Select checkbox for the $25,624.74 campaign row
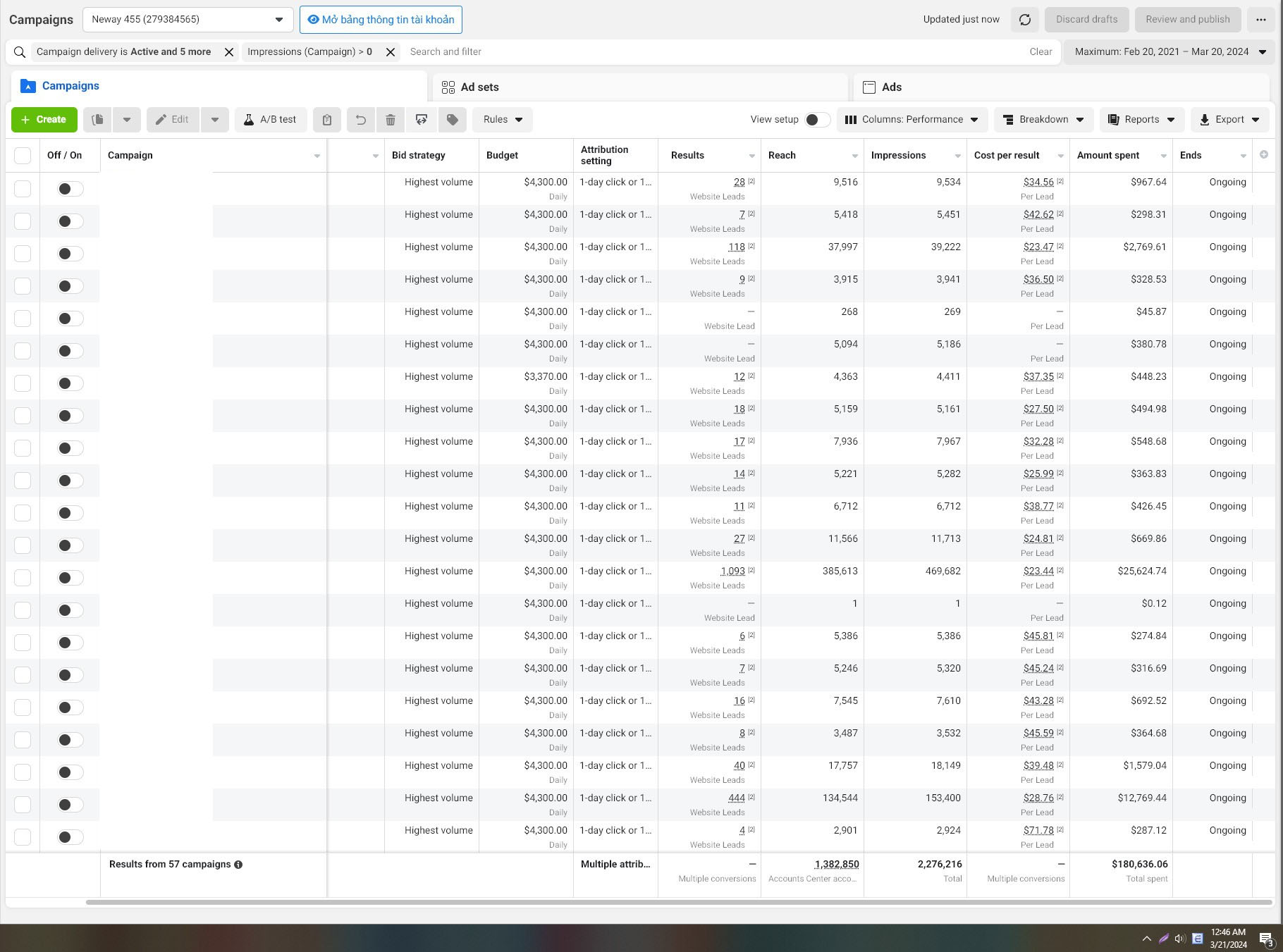Image resolution: width=1283 pixels, height=952 pixels. [x=23, y=578]
